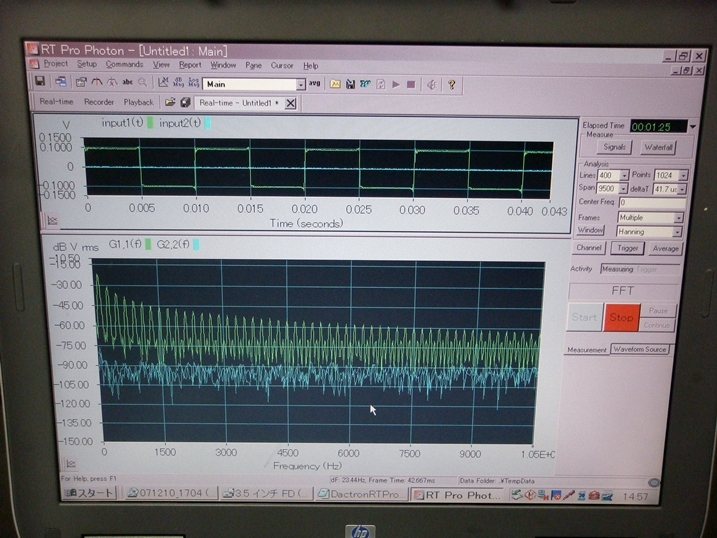Click the magnifier zoom toolbar icon
717x538 pixels.
[143, 82]
